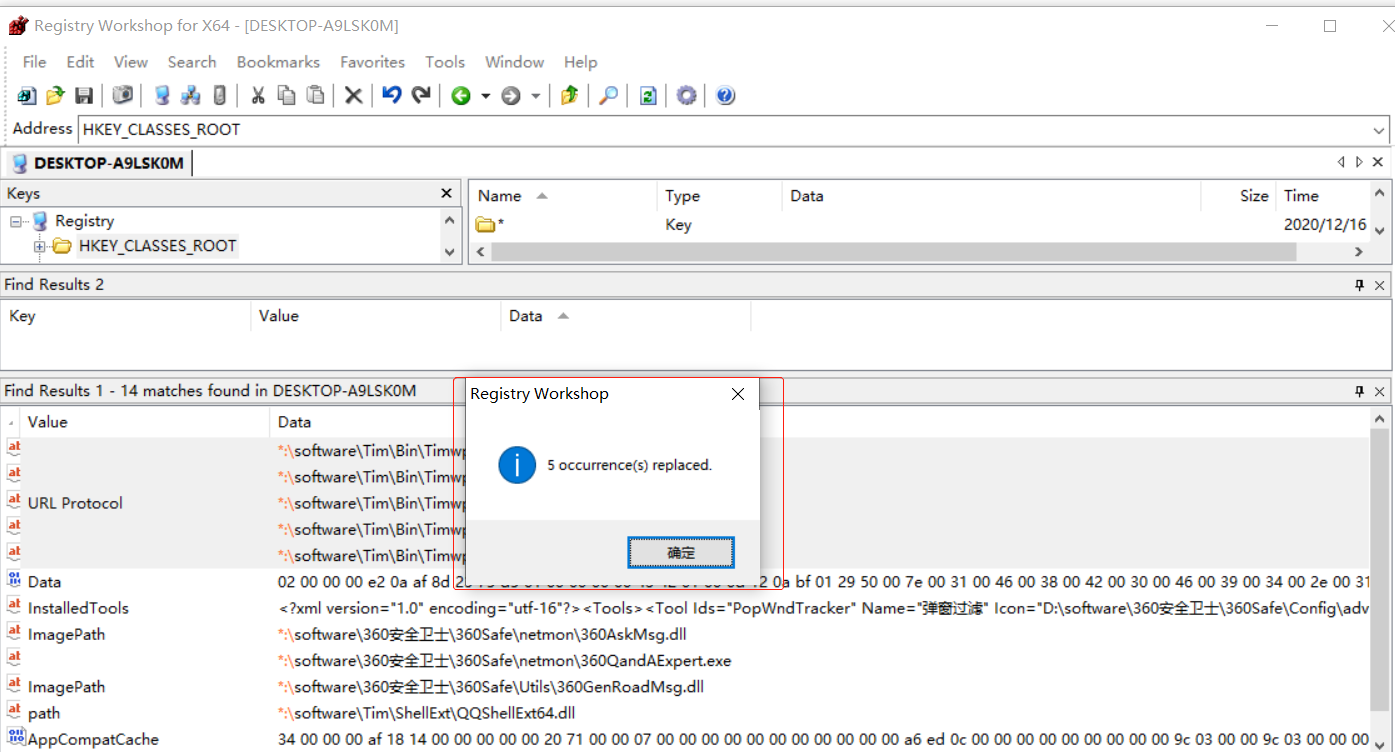Screen dimensions: 1395x752
Task: Select the 360GenRoadMsg.dll ImagePath row
Action: [x=686, y=687]
